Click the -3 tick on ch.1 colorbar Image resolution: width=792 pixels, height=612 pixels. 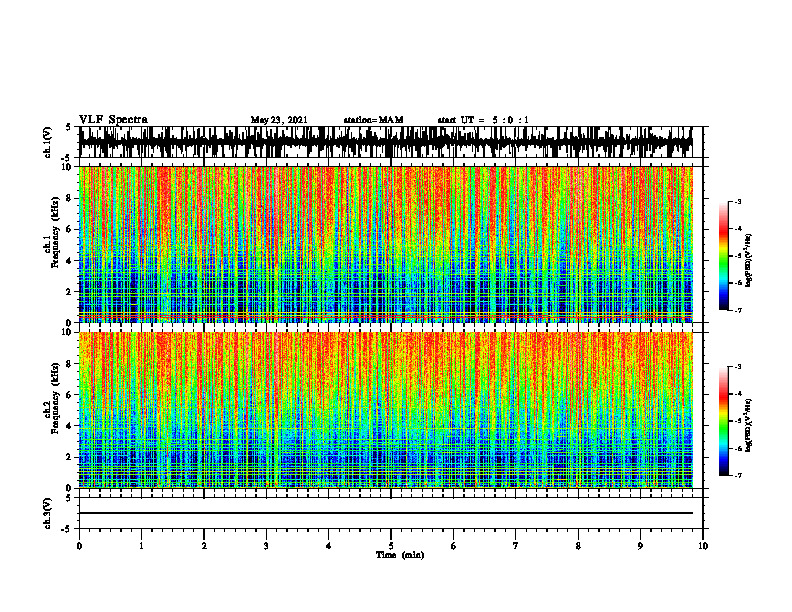tap(738, 202)
